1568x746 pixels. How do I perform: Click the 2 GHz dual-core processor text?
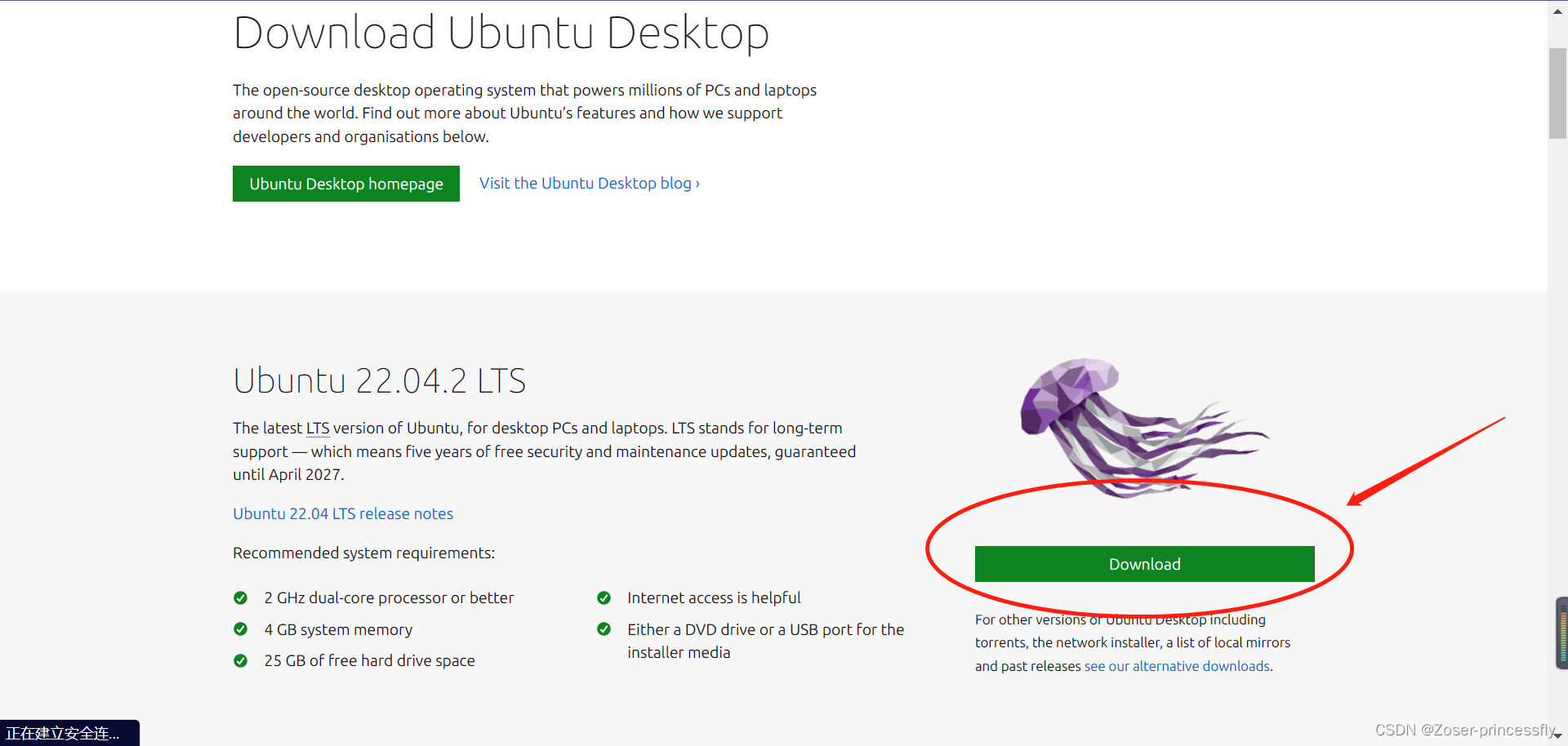click(x=389, y=598)
